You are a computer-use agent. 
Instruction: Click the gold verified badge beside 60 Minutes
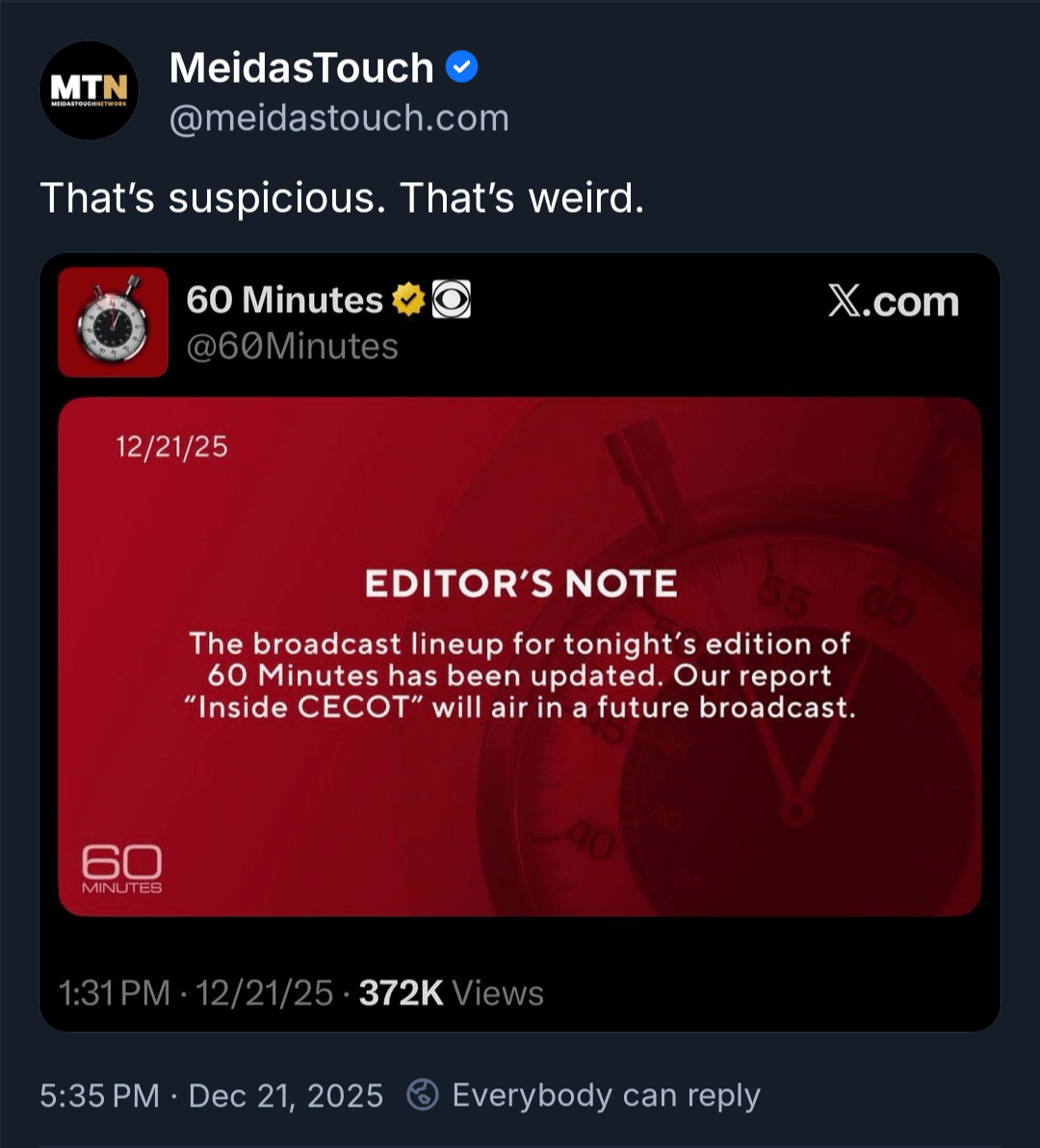click(x=408, y=300)
